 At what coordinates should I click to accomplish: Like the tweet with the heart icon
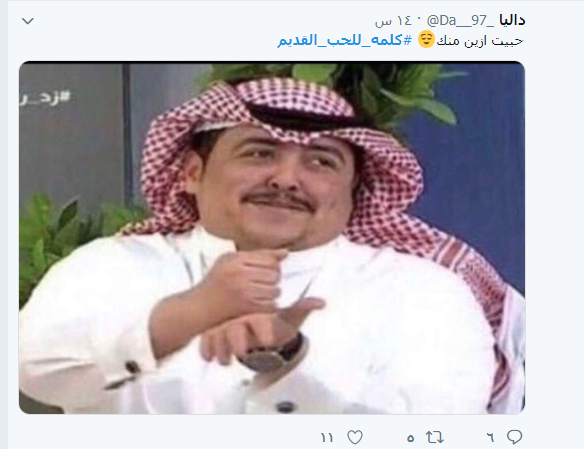tap(355, 437)
